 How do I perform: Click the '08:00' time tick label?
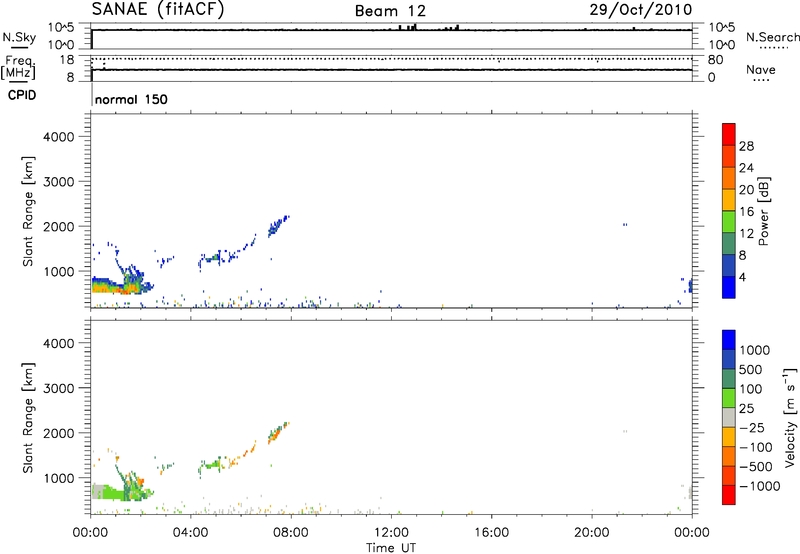(291, 533)
